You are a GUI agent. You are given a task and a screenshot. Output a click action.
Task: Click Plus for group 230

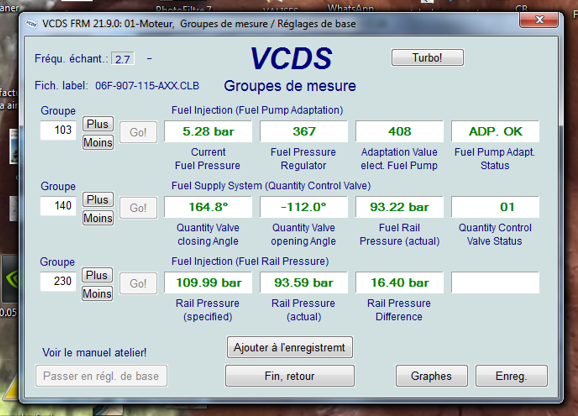(x=97, y=275)
